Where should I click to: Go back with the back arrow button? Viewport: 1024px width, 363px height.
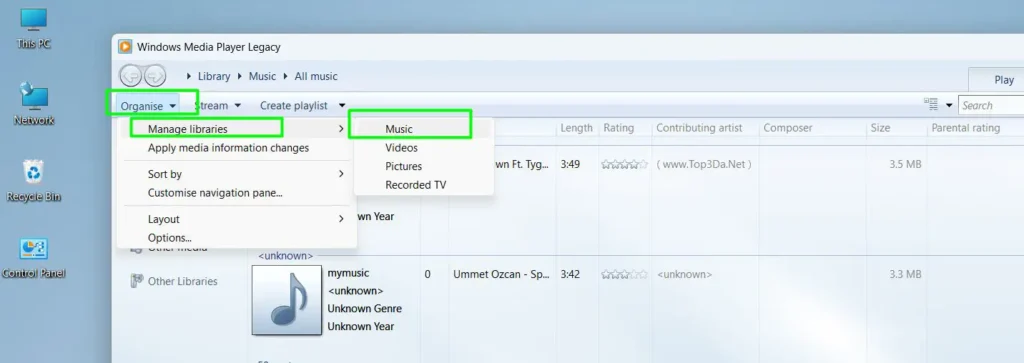tap(131, 76)
